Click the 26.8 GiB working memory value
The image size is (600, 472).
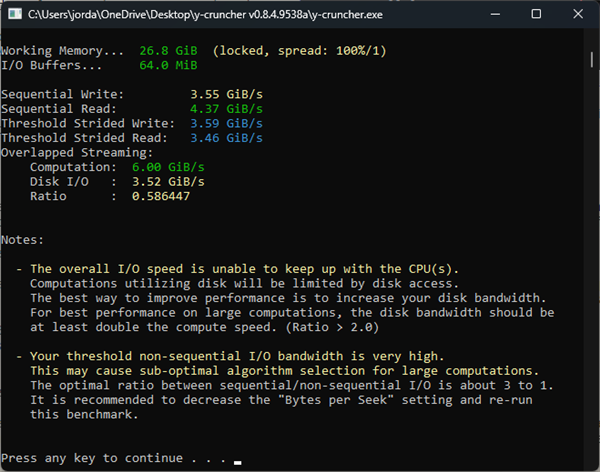pyautogui.click(x=168, y=51)
